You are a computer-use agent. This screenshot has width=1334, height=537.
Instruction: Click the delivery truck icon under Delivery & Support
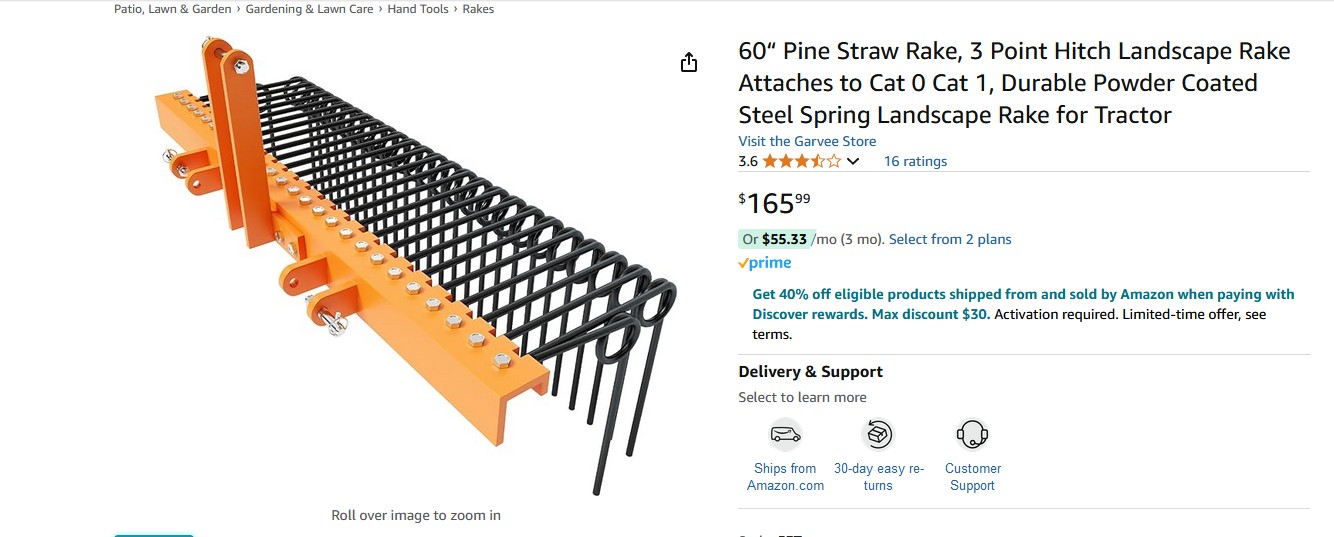[x=785, y=435]
